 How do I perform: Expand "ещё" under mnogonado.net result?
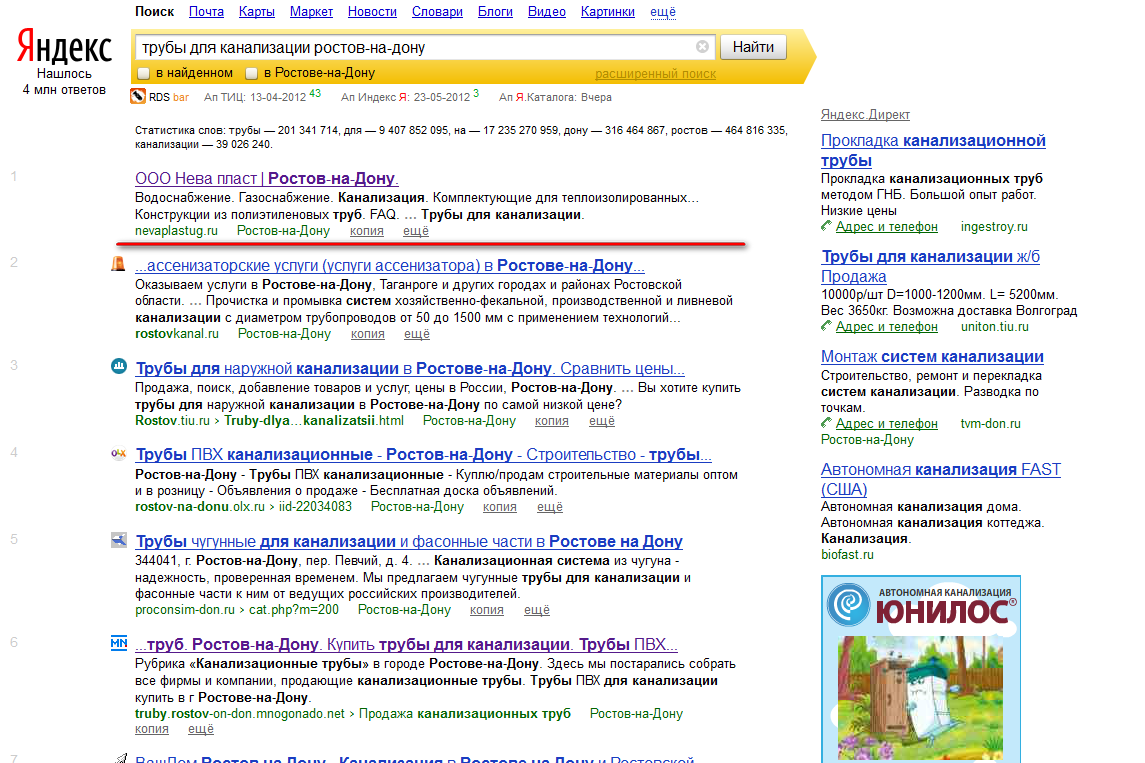(x=201, y=729)
